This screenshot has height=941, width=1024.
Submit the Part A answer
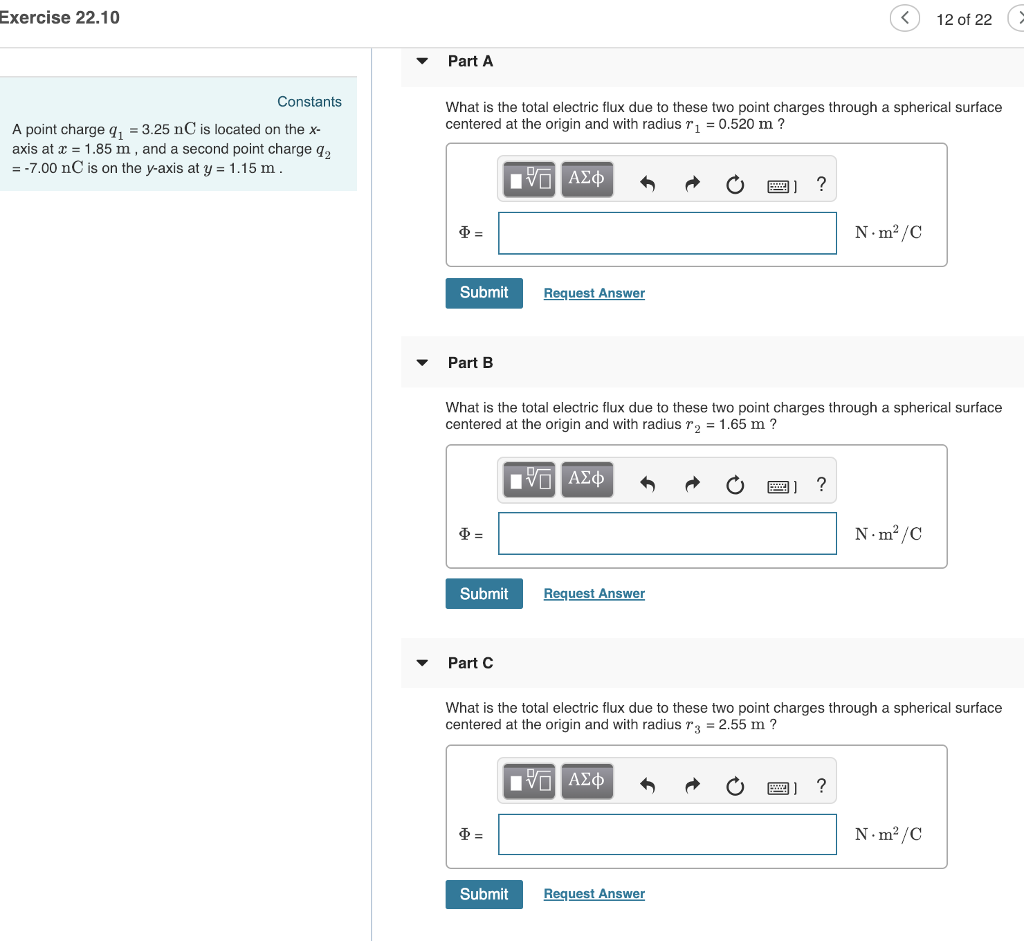[x=484, y=293]
